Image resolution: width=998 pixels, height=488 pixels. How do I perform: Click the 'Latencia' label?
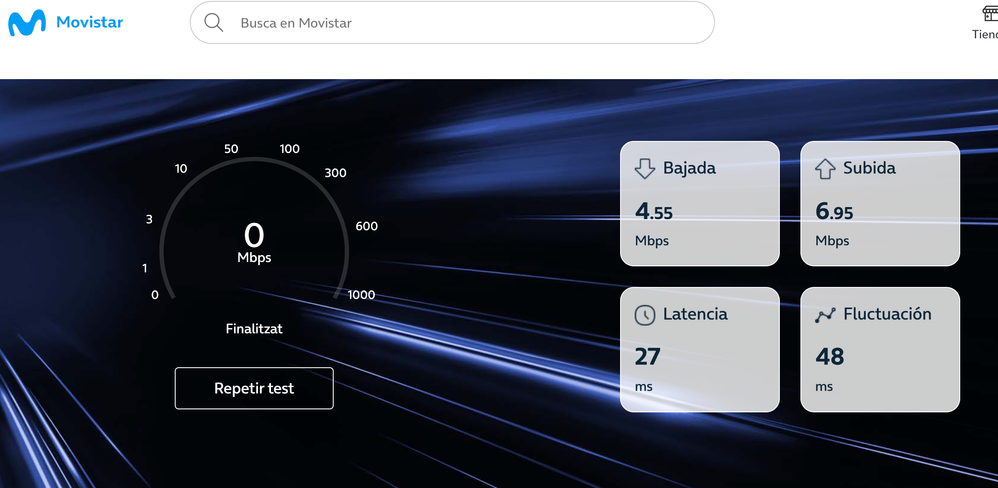(x=695, y=314)
